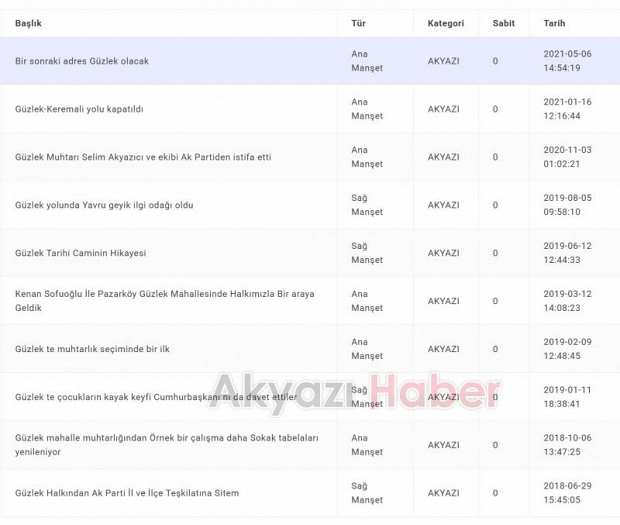Click AKYAZI category in Selim Akyazıcı row
Viewport: 620px width, 525px height.
pyautogui.click(x=443, y=157)
